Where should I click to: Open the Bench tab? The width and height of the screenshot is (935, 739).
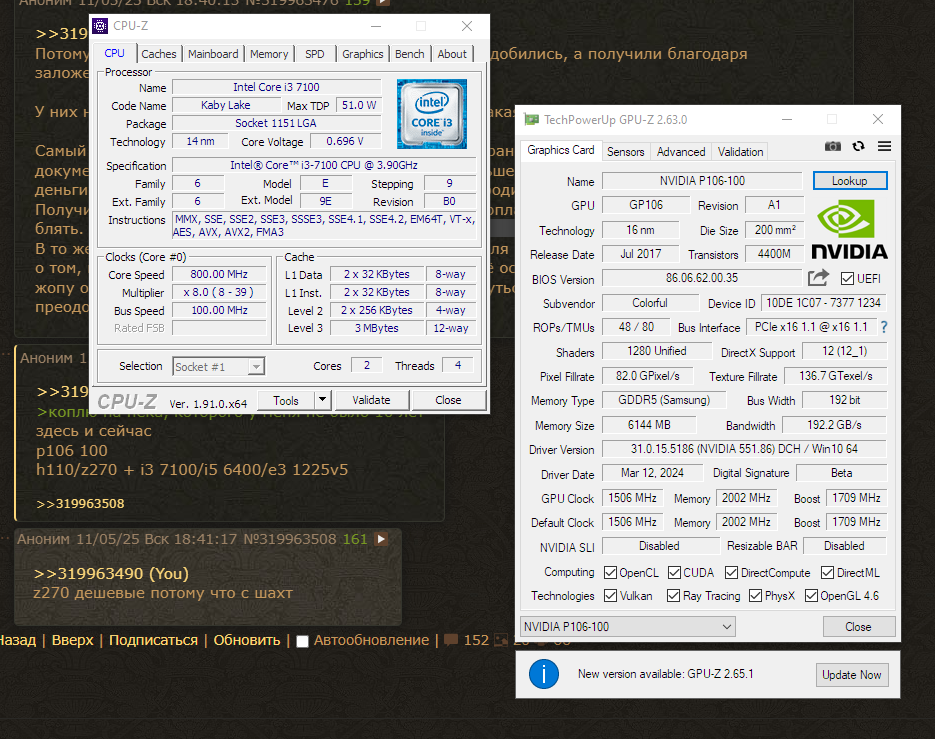tap(410, 54)
